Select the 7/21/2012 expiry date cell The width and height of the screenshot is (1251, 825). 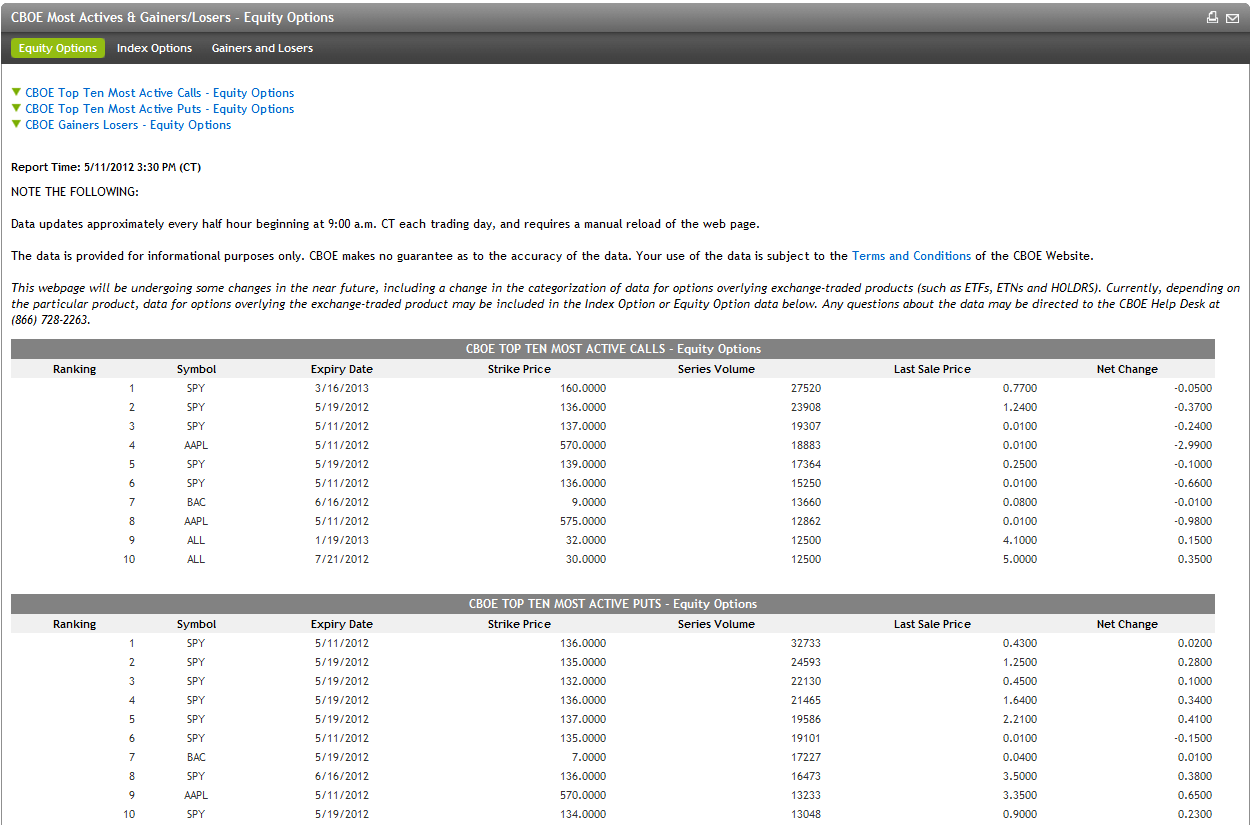point(342,559)
